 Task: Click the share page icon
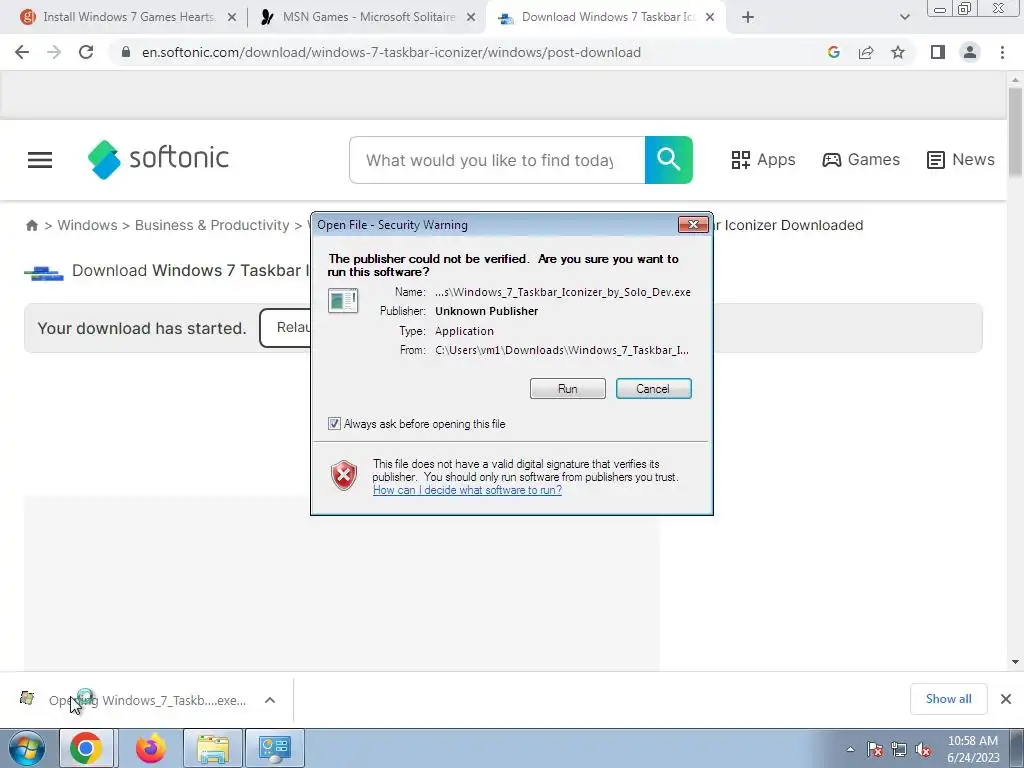[x=866, y=52]
